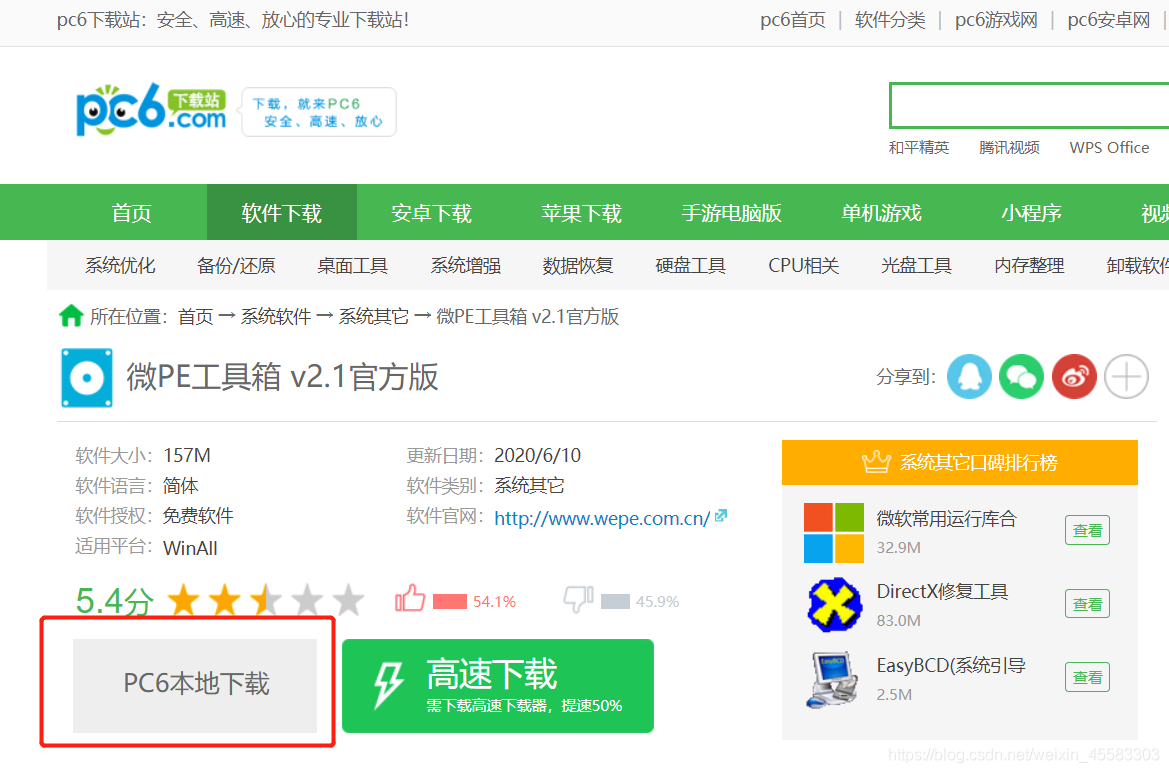This screenshot has width=1169, height=773.
Task: Click the 微PE工具箱 v2.1官方版 heading
Action: click(x=283, y=377)
